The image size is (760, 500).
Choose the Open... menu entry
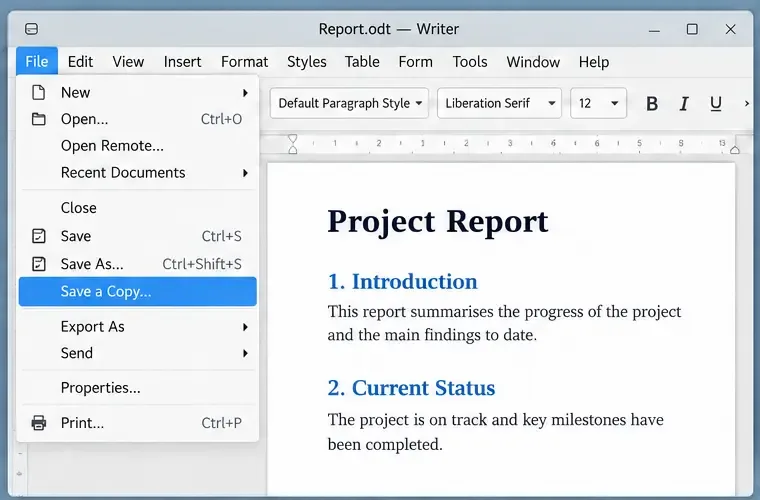click(138, 119)
